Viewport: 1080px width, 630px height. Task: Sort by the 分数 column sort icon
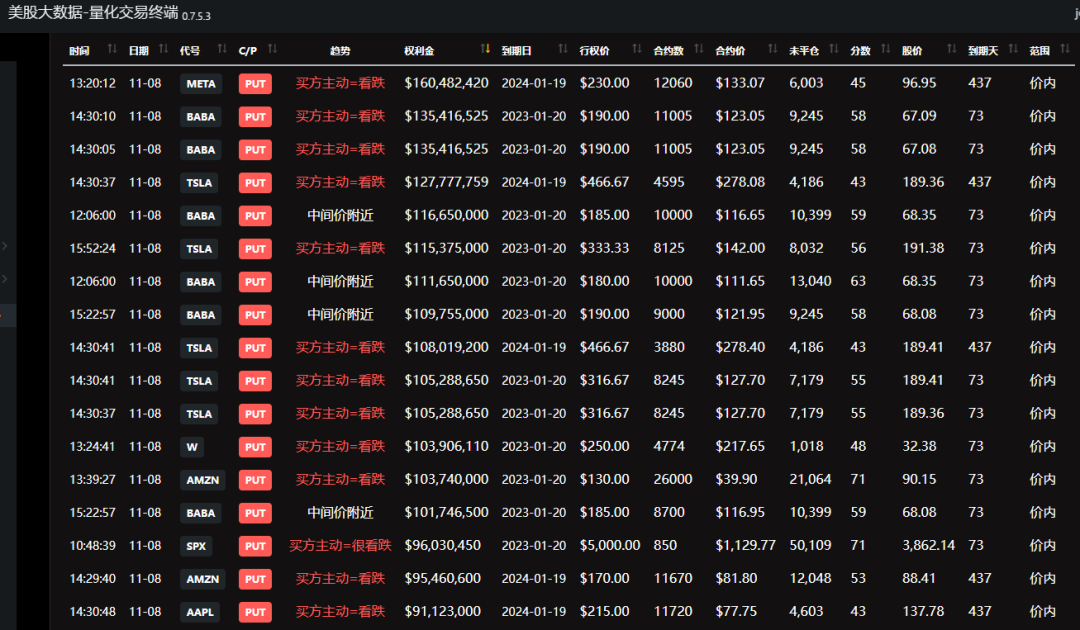point(886,49)
